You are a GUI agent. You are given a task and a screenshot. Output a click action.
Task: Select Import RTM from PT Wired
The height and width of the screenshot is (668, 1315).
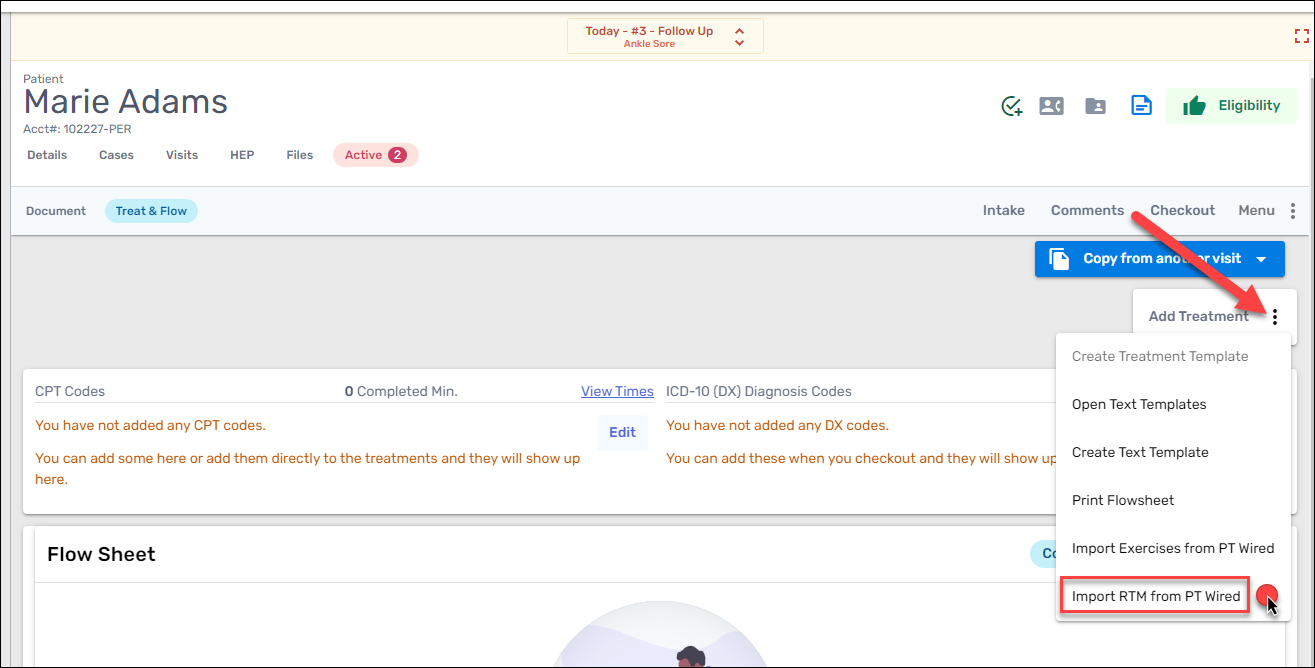[1156, 597]
